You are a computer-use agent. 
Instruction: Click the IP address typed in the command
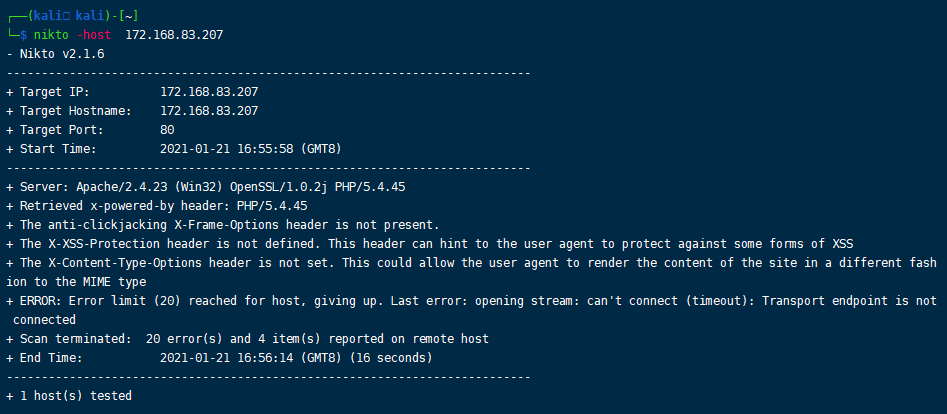[x=174, y=35]
